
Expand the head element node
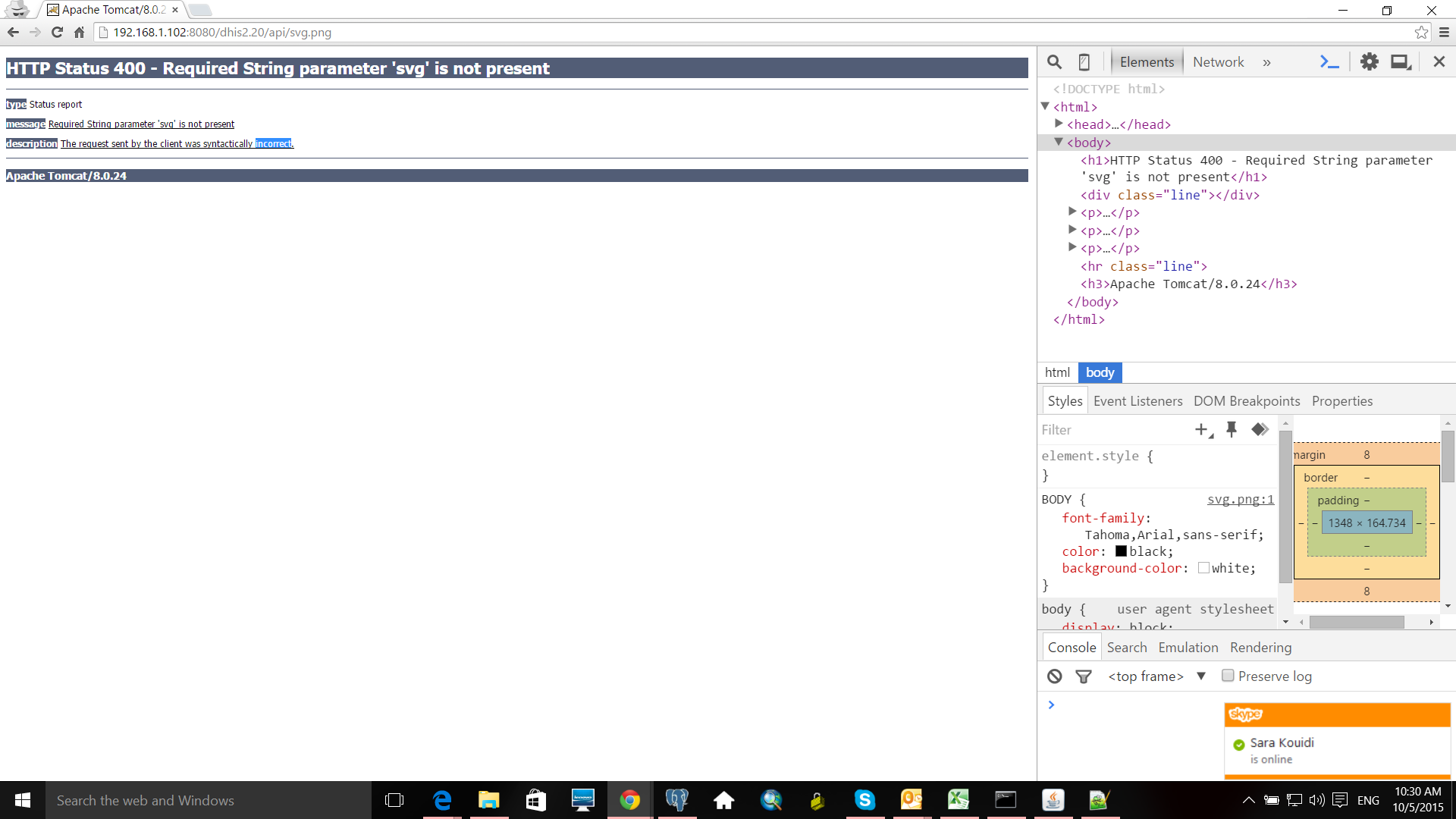[x=1059, y=124]
